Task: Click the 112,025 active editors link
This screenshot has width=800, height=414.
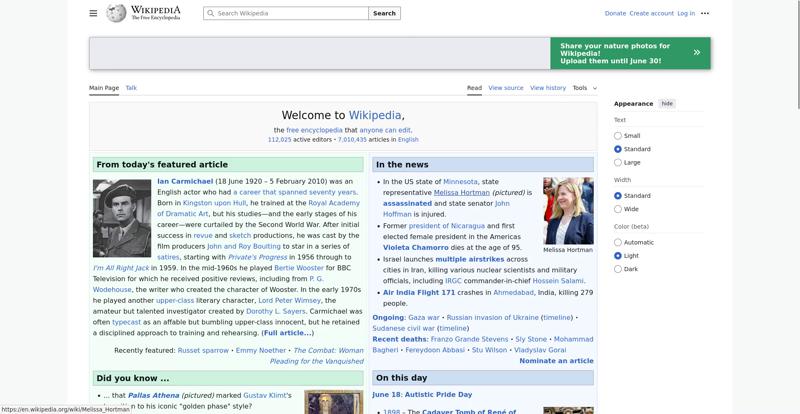Action: point(280,139)
